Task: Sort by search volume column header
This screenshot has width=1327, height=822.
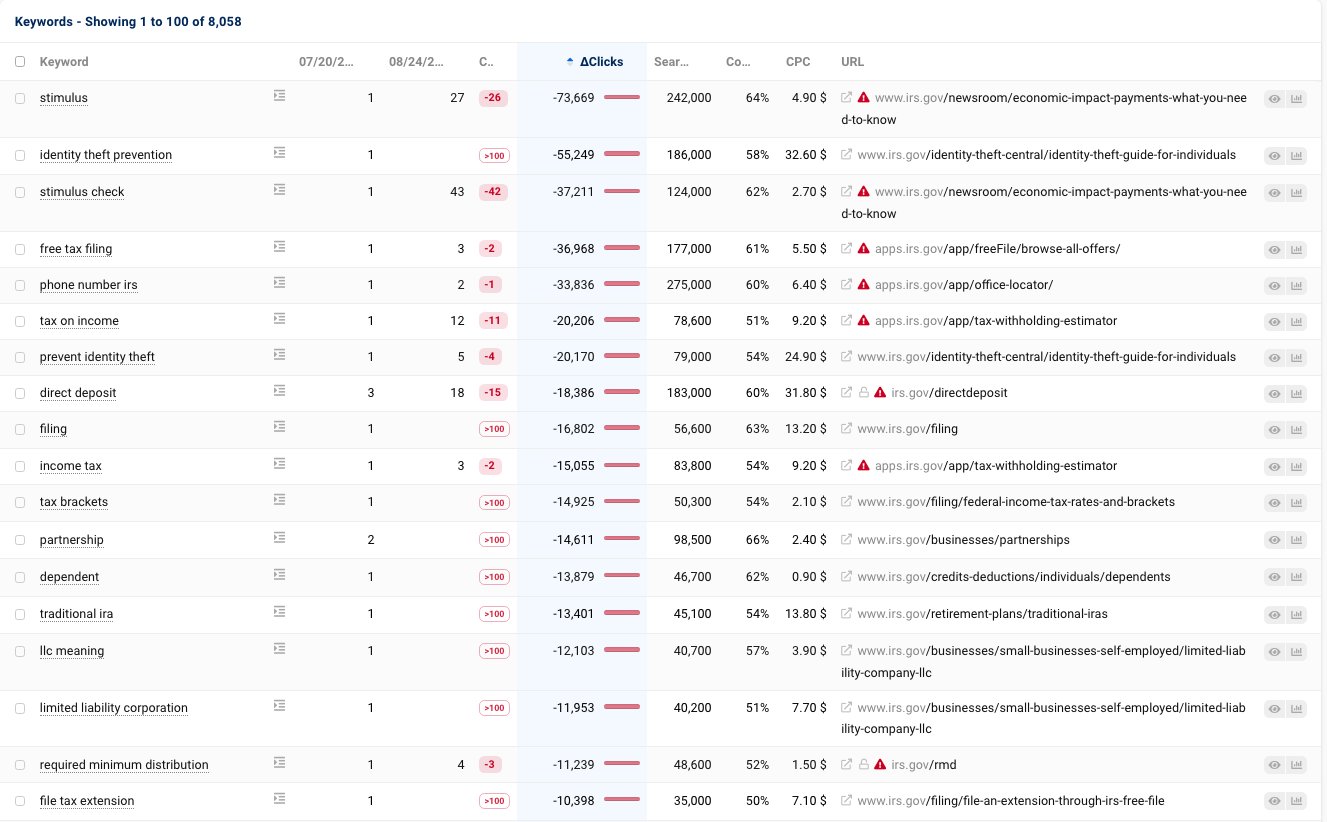Action: point(672,62)
